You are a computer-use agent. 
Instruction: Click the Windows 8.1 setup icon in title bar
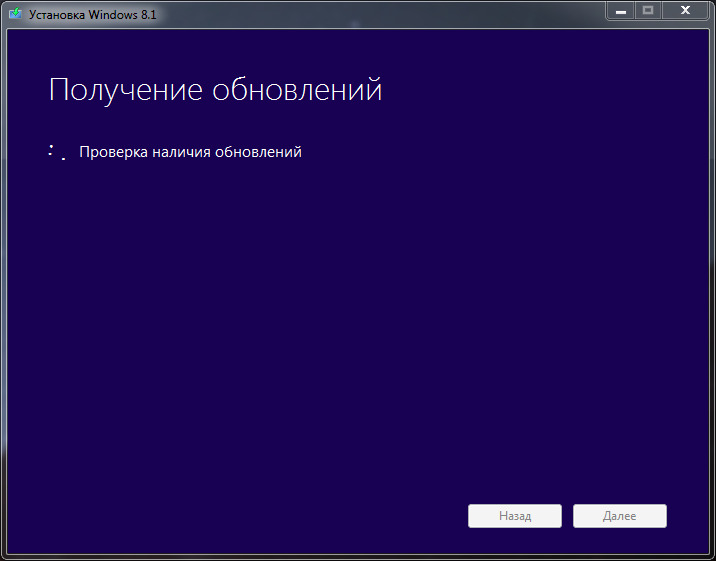15,13
